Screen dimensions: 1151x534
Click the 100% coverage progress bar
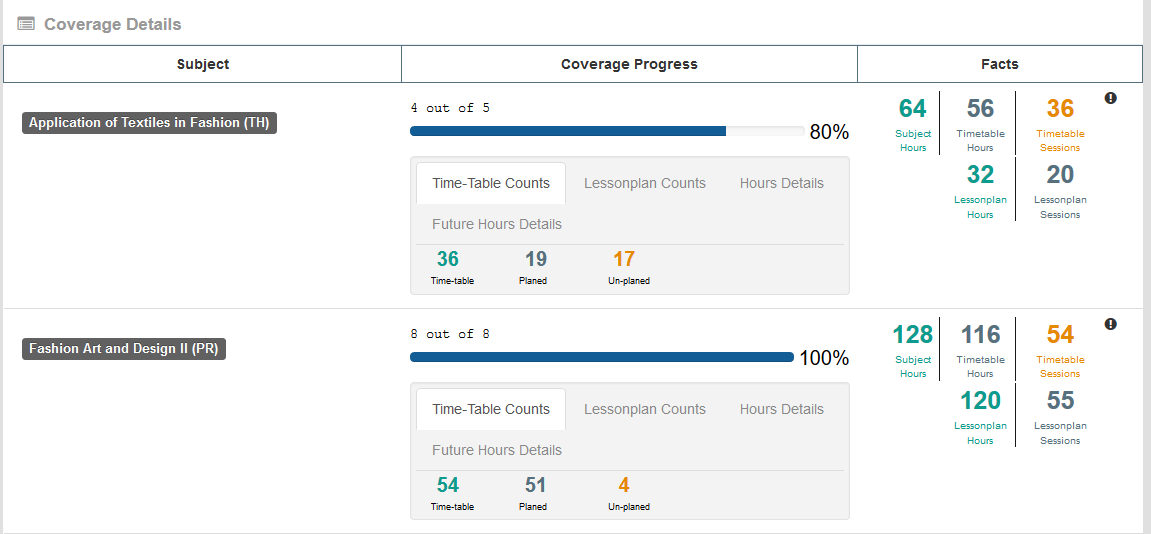click(x=602, y=357)
